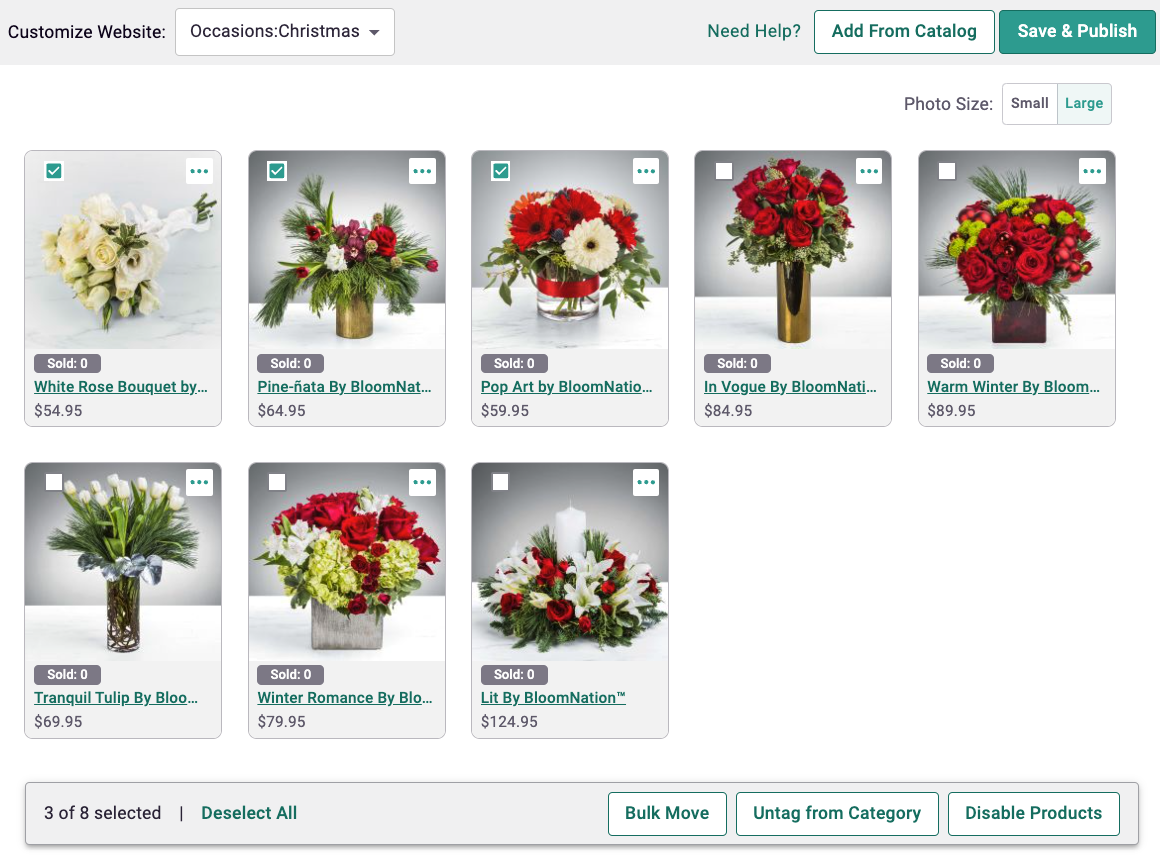Select the Tranquil Tulip product checkbox
This screenshot has width=1160, height=859.
click(x=54, y=482)
